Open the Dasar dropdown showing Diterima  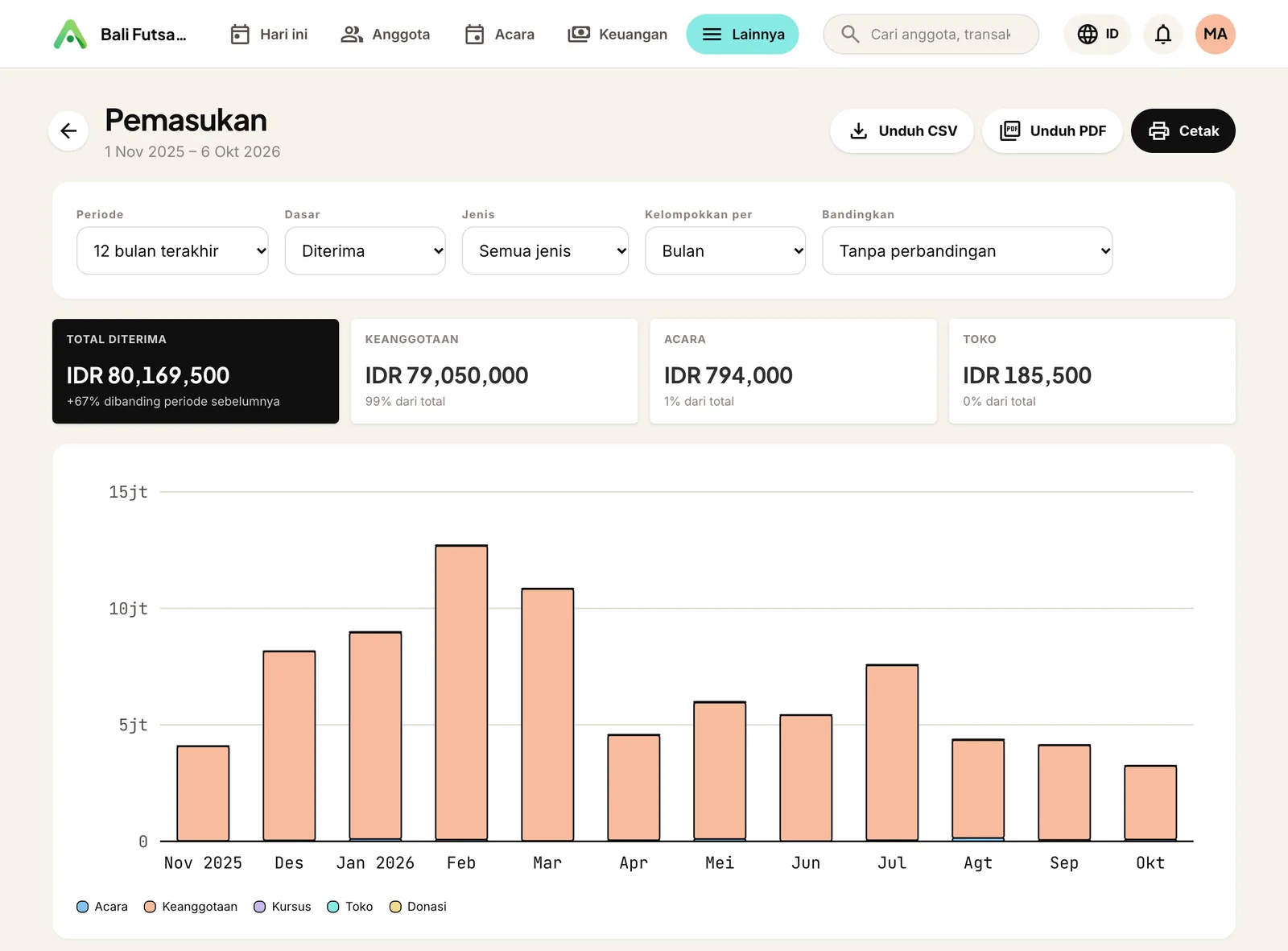(365, 250)
